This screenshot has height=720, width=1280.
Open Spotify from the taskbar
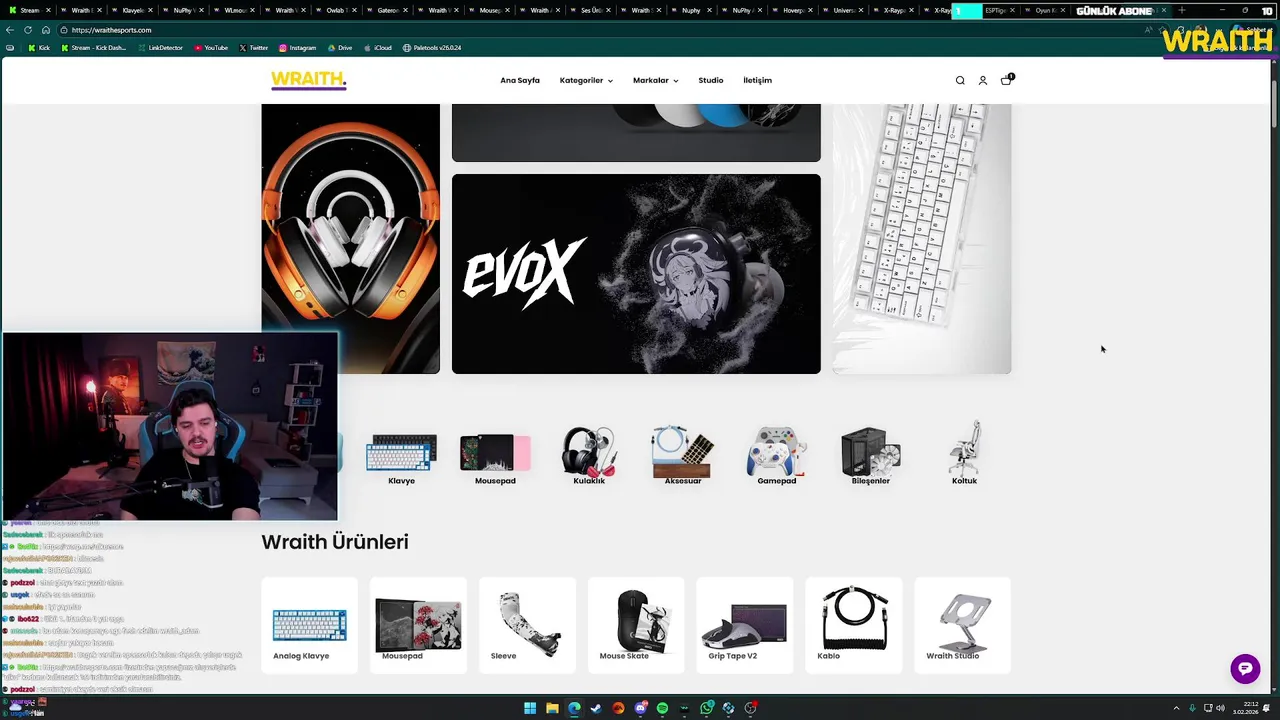point(662,708)
